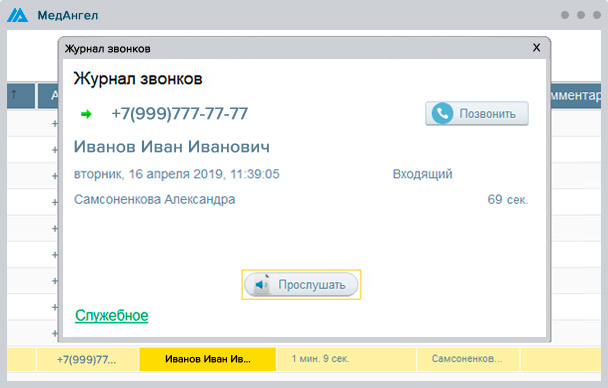The width and height of the screenshot is (608, 388).
Task: Click the МедАнгел logo icon
Action: click(17, 15)
